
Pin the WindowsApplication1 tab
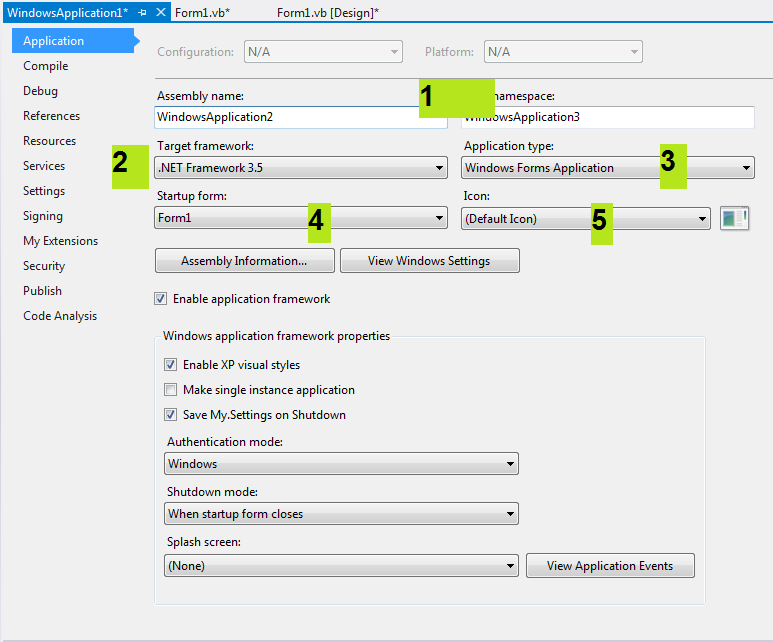pos(142,13)
